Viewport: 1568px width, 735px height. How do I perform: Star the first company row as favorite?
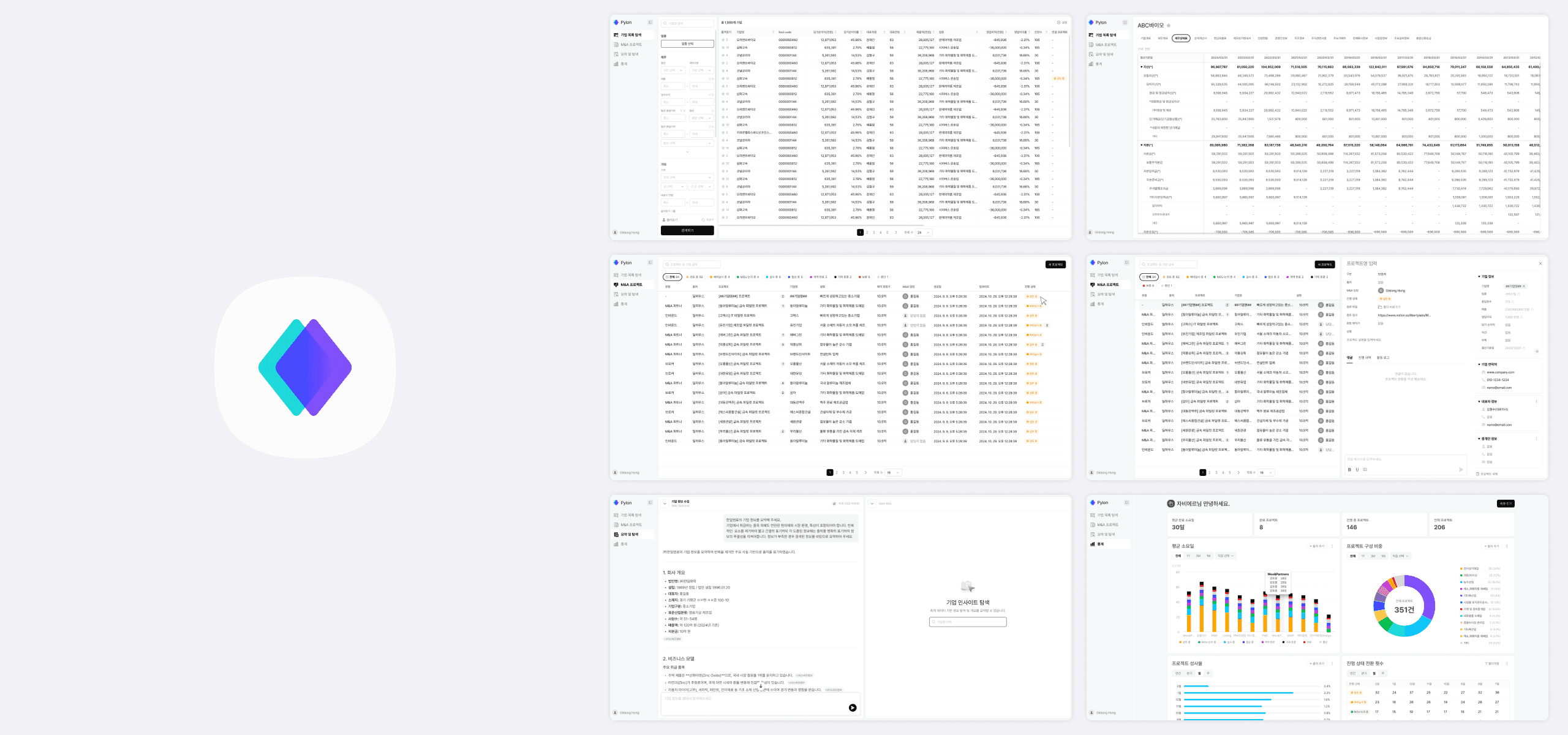723,40
